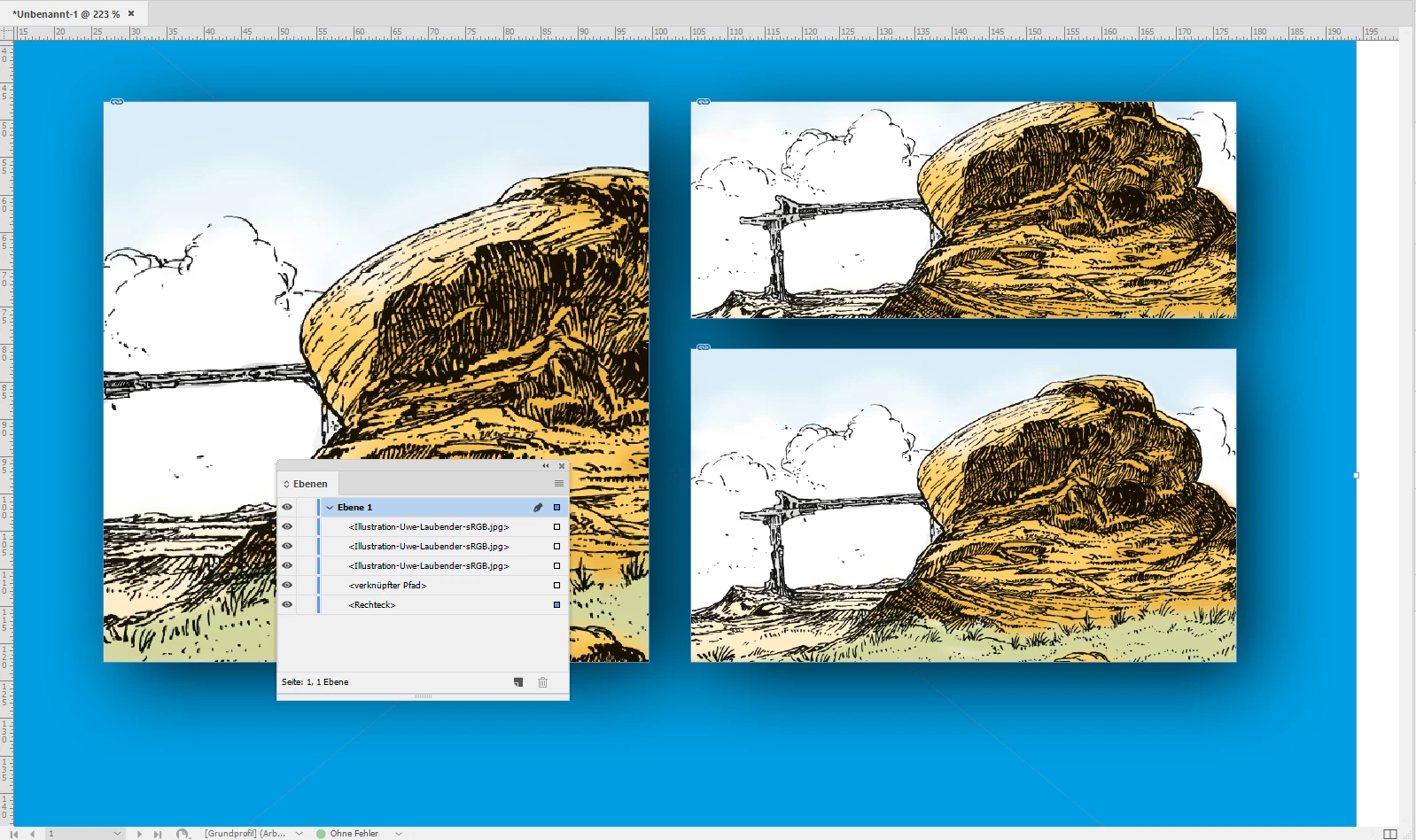Viewport: 1416px width, 840px height.
Task: Click the green preflight status indicator
Action: point(321,834)
